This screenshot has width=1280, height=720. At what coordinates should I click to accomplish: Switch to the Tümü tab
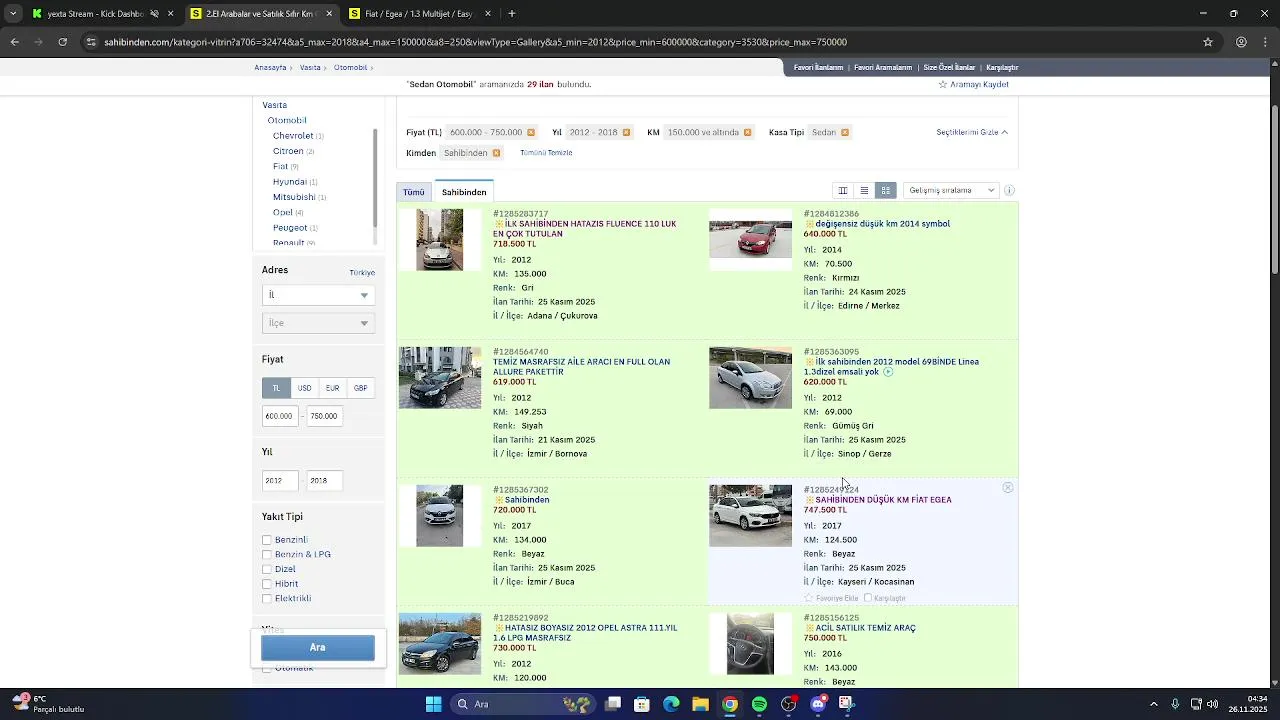(414, 192)
